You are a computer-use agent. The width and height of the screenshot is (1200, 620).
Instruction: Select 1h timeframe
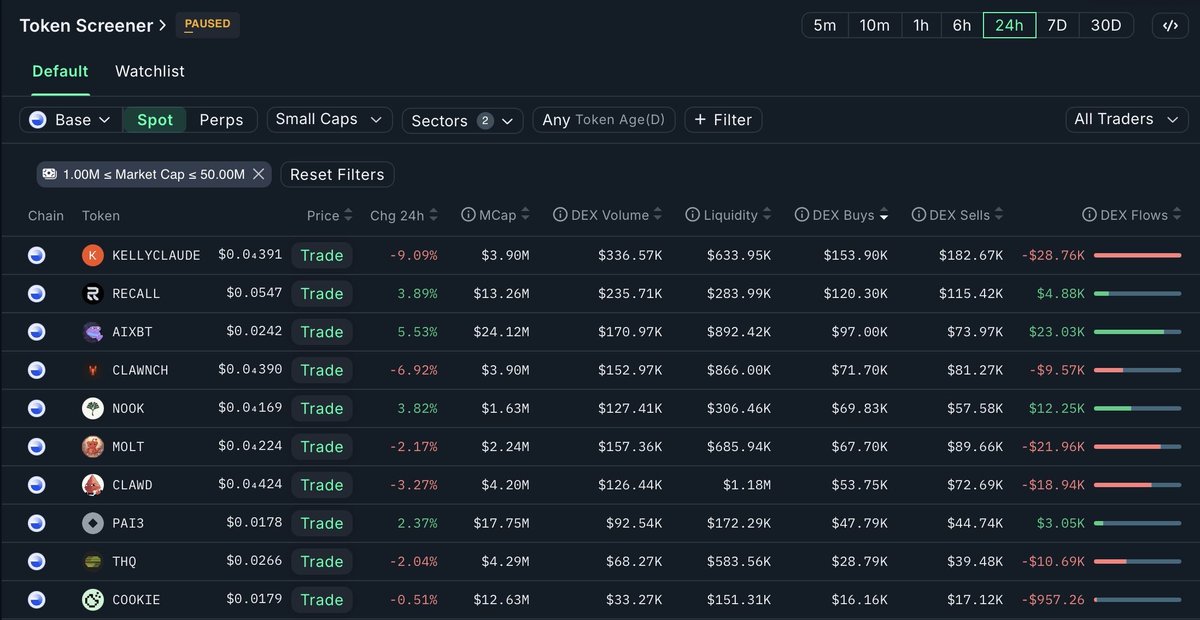tap(921, 25)
